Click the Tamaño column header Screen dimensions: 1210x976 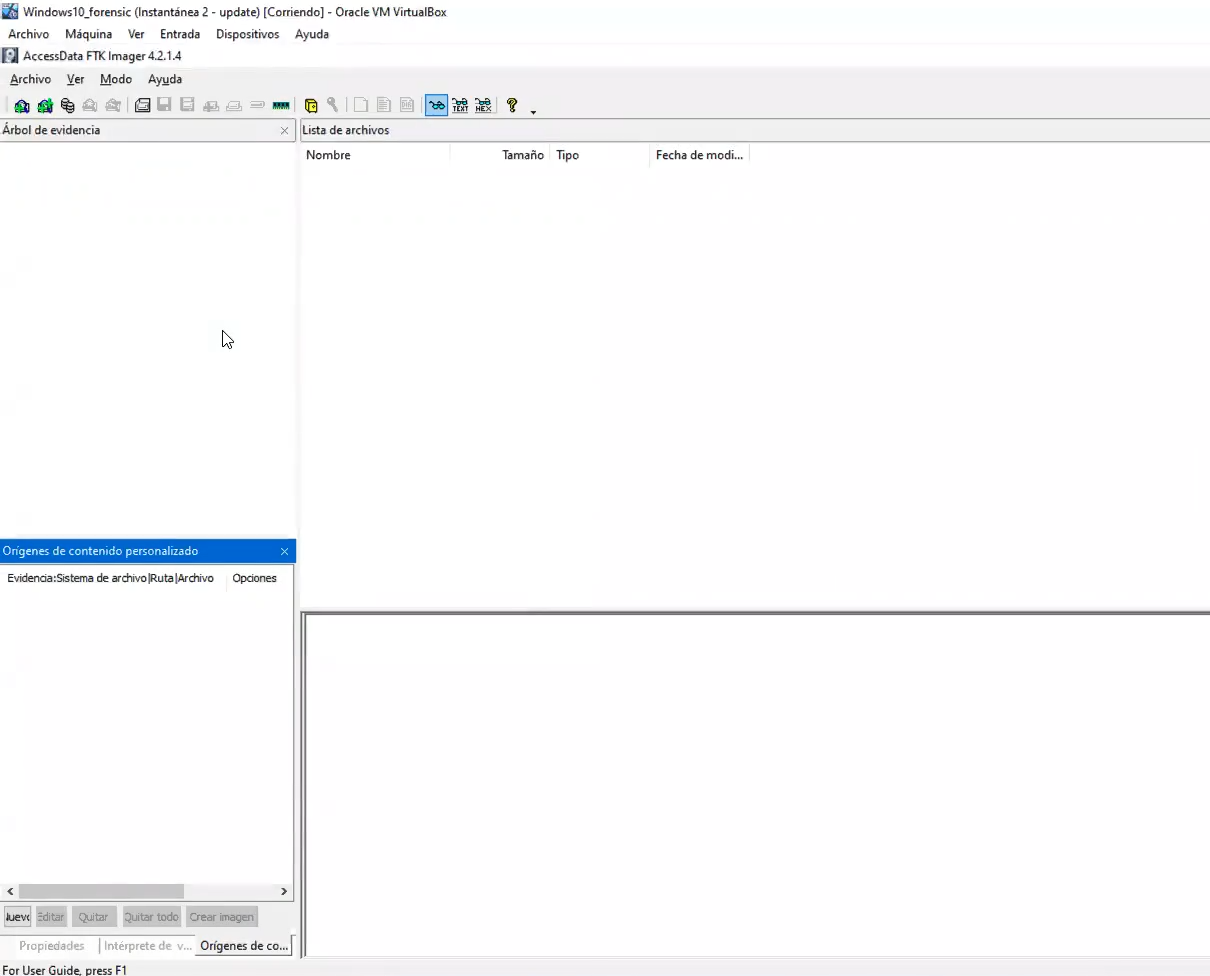pyautogui.click(x=522, y=155)
